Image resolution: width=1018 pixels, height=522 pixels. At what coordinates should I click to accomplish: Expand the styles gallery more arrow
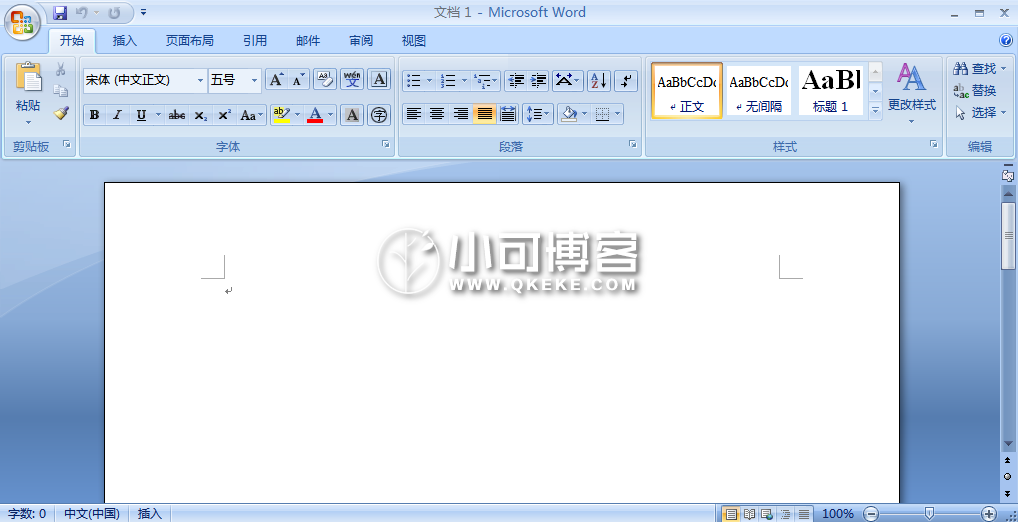875,110
